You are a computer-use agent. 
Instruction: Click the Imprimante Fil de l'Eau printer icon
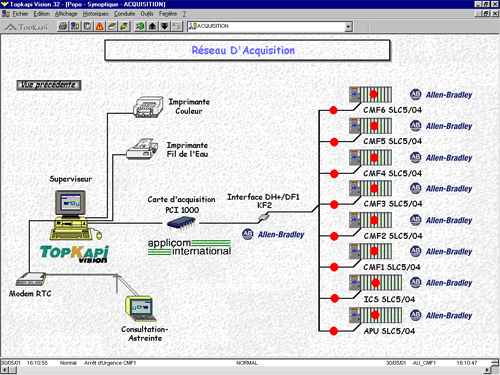(142, 149)
